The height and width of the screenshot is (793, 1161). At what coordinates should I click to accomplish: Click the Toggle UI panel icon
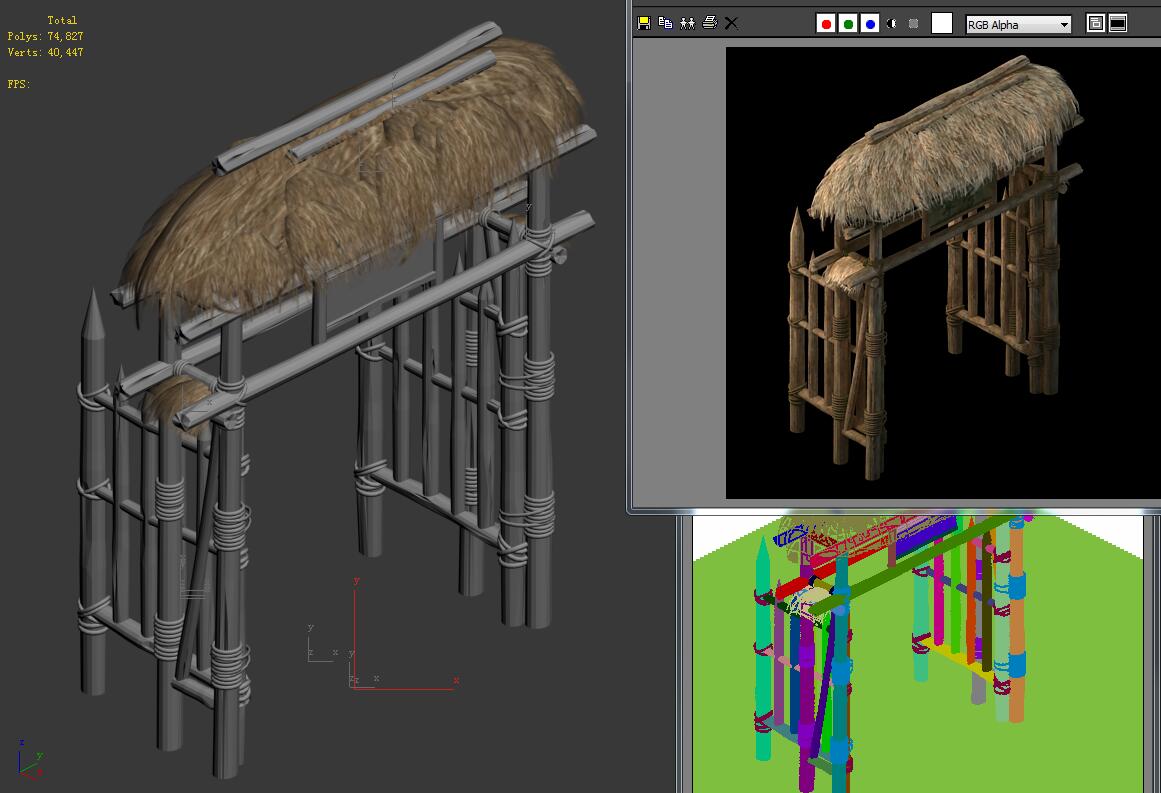pyautogui.click(x=1118, y=24)
